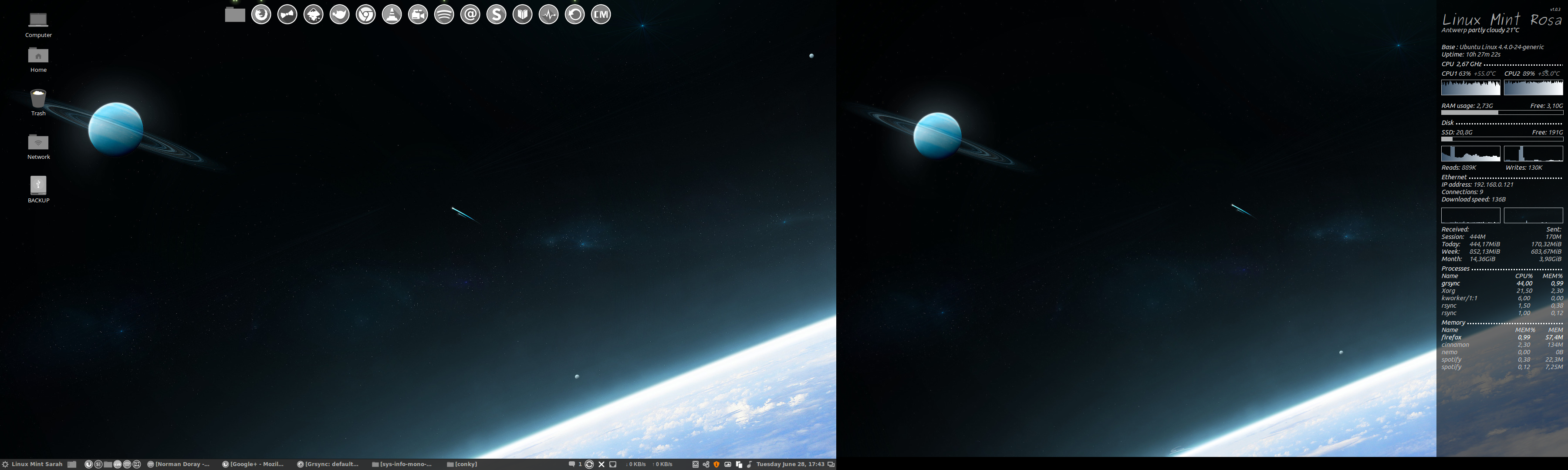
Task: Switch to the Grsync window in taskbar
Action: coord(328,464)
